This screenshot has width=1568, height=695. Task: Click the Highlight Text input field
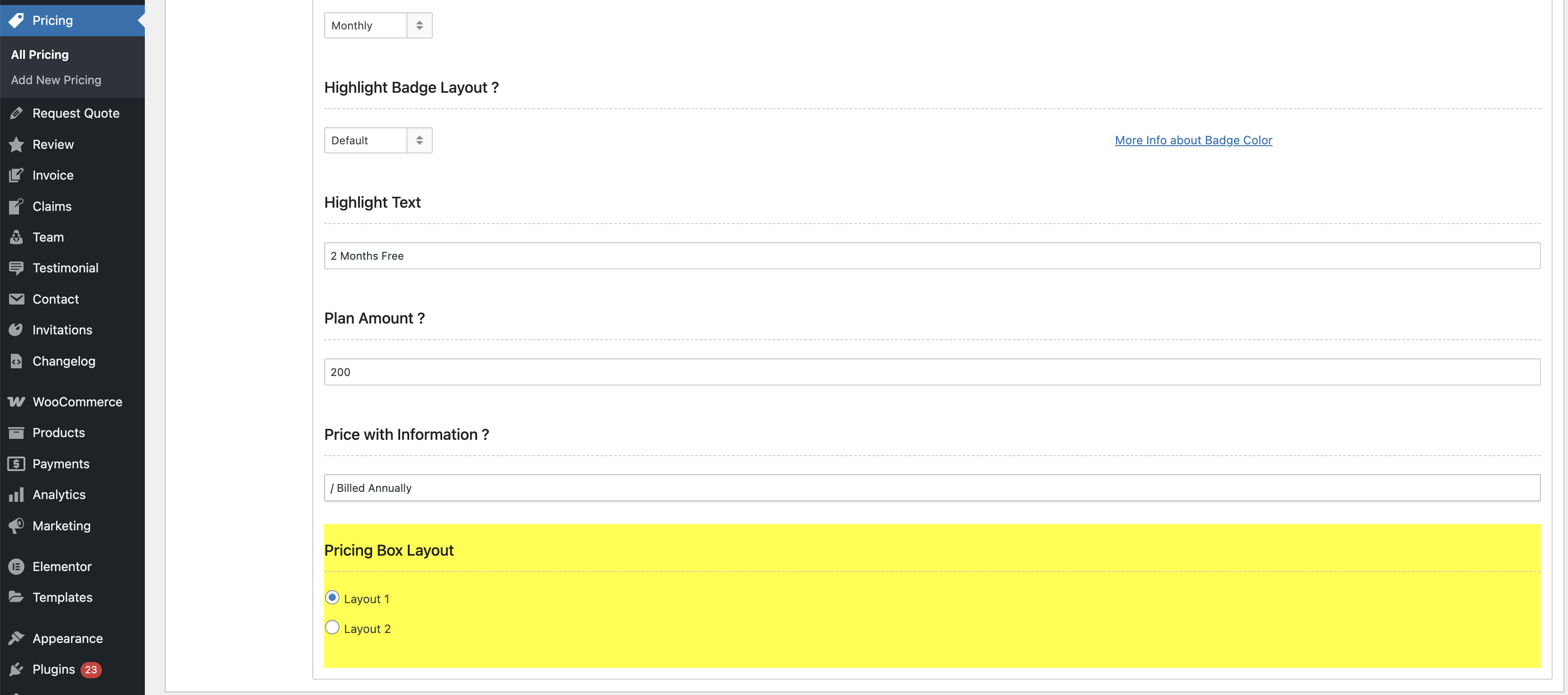click(x=931, y=256)
